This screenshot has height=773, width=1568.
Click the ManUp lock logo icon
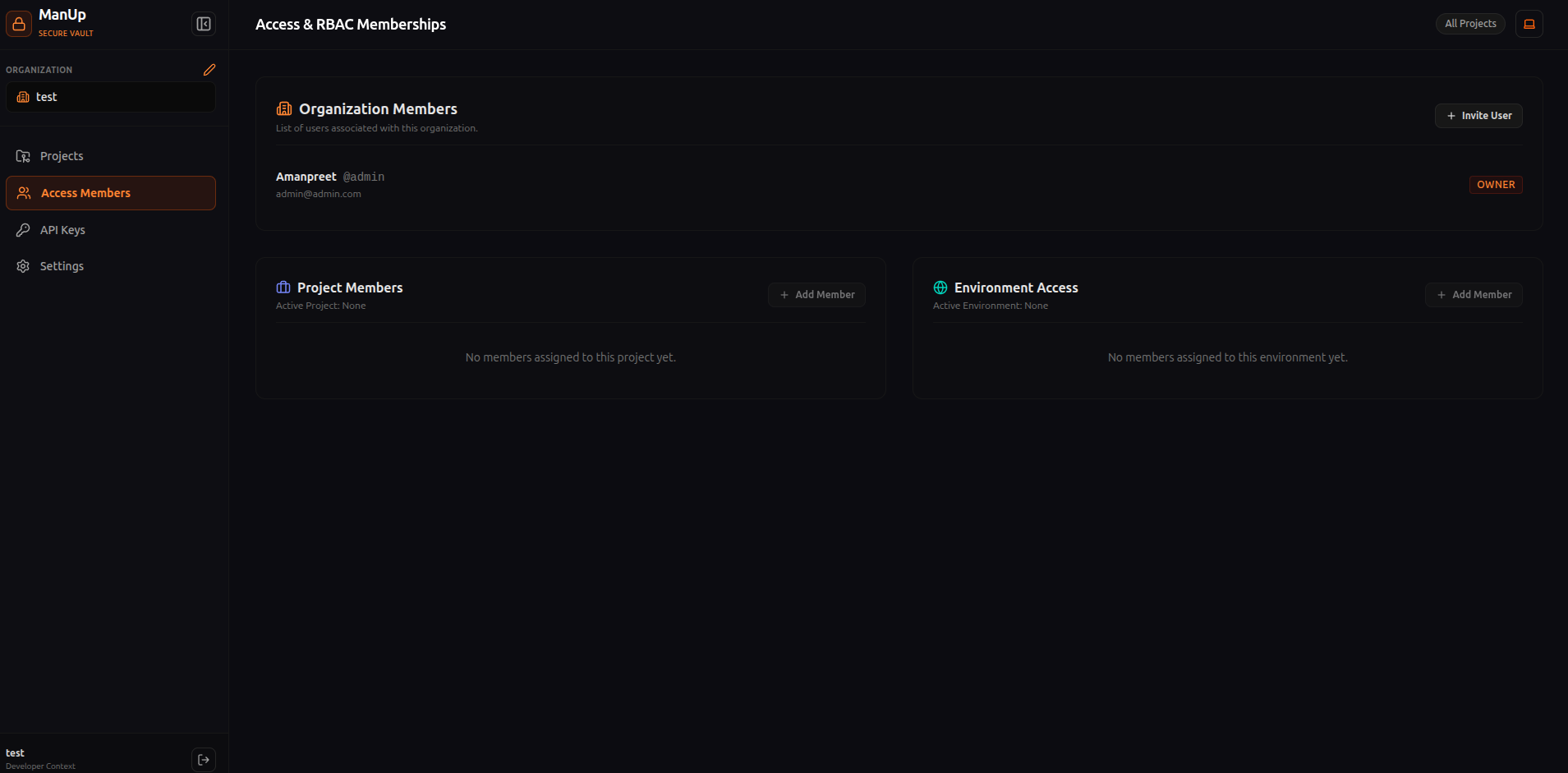click(19, 24)
